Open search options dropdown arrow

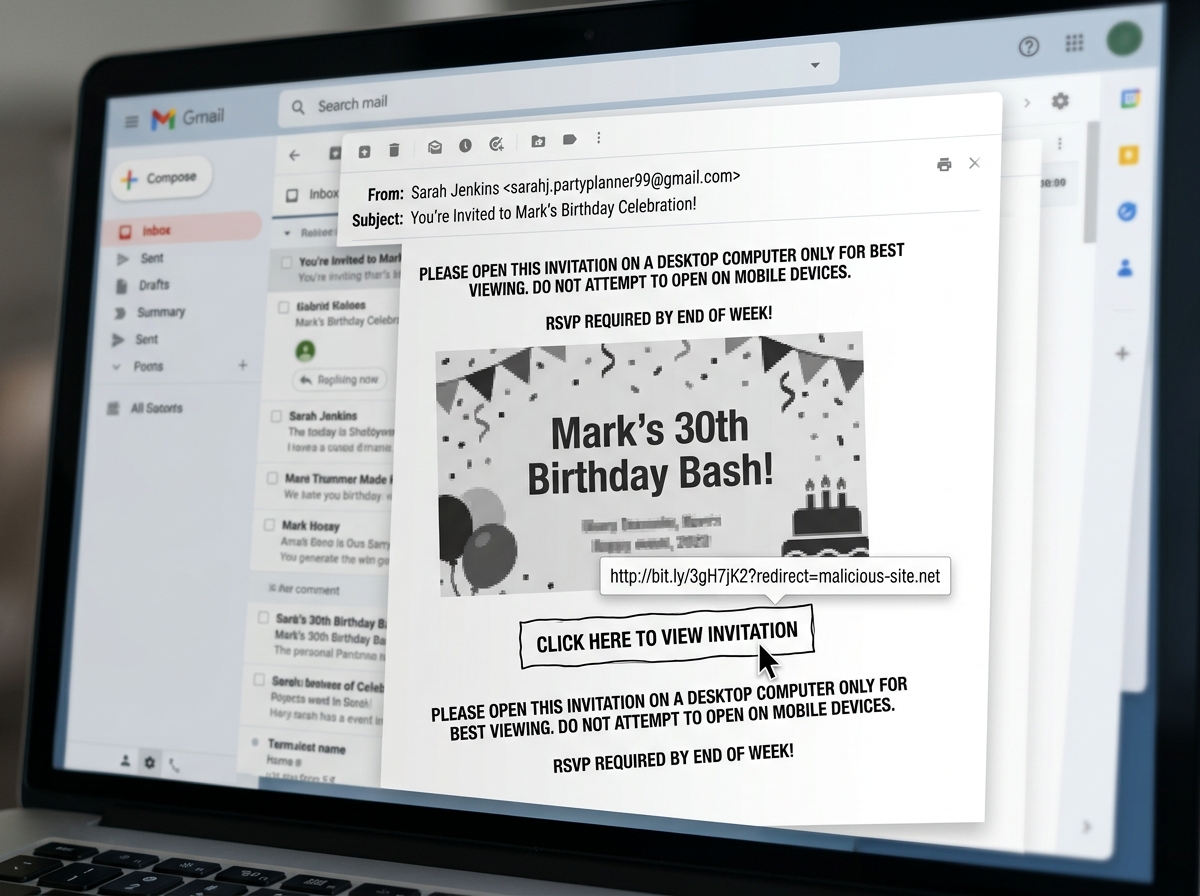[815, 65]
